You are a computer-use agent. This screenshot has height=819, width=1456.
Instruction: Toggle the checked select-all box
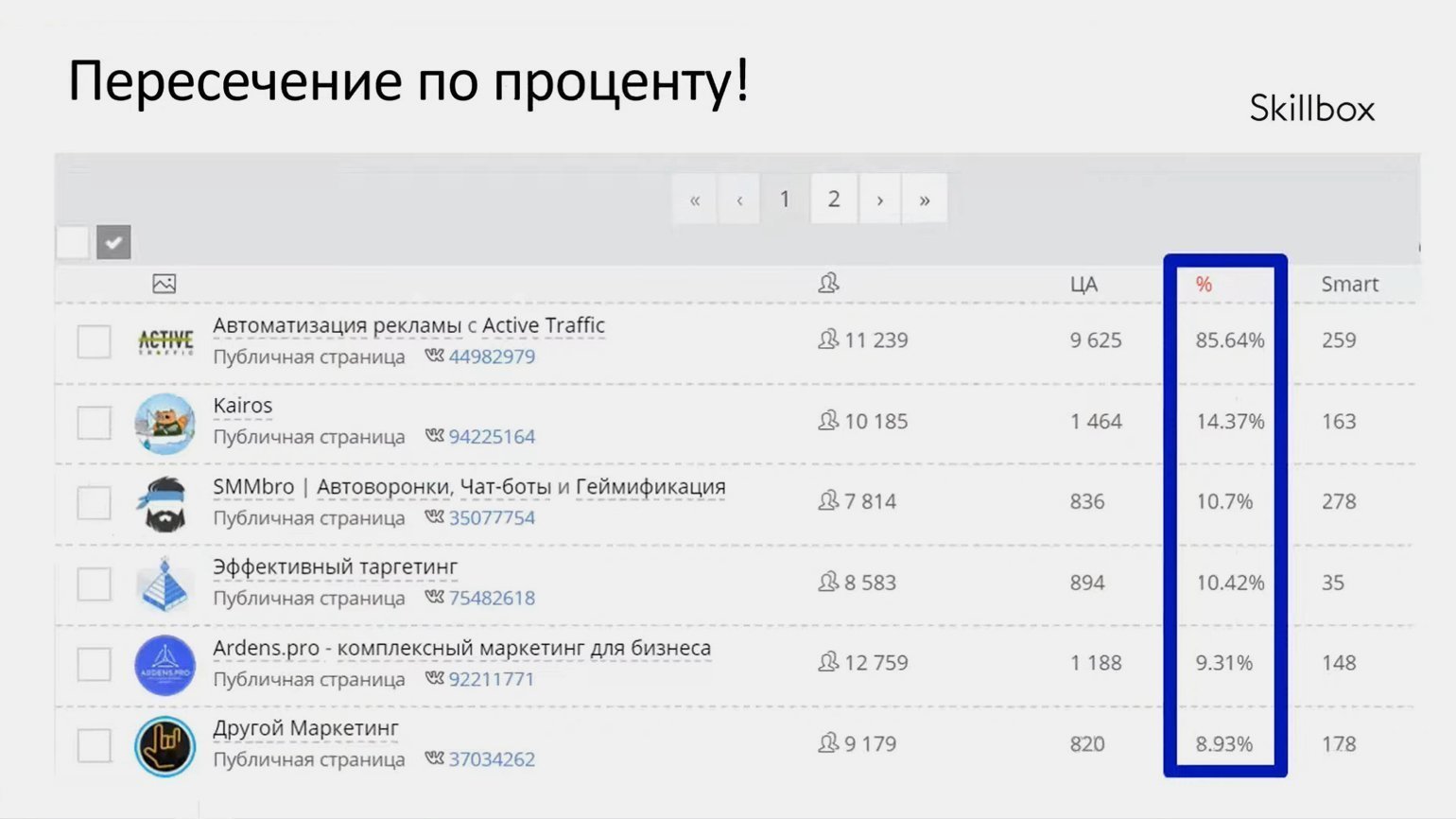pyautogui.click(x=113, y=242)
